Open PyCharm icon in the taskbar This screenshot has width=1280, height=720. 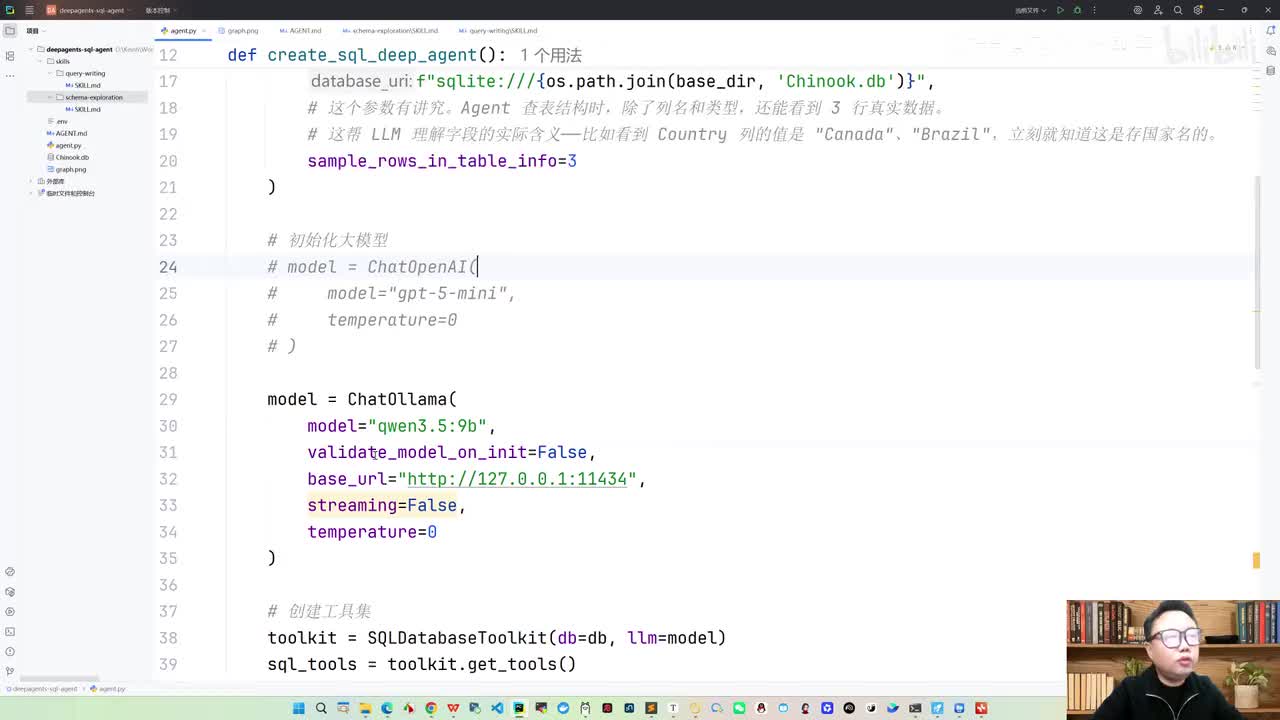tap(519, 708)
